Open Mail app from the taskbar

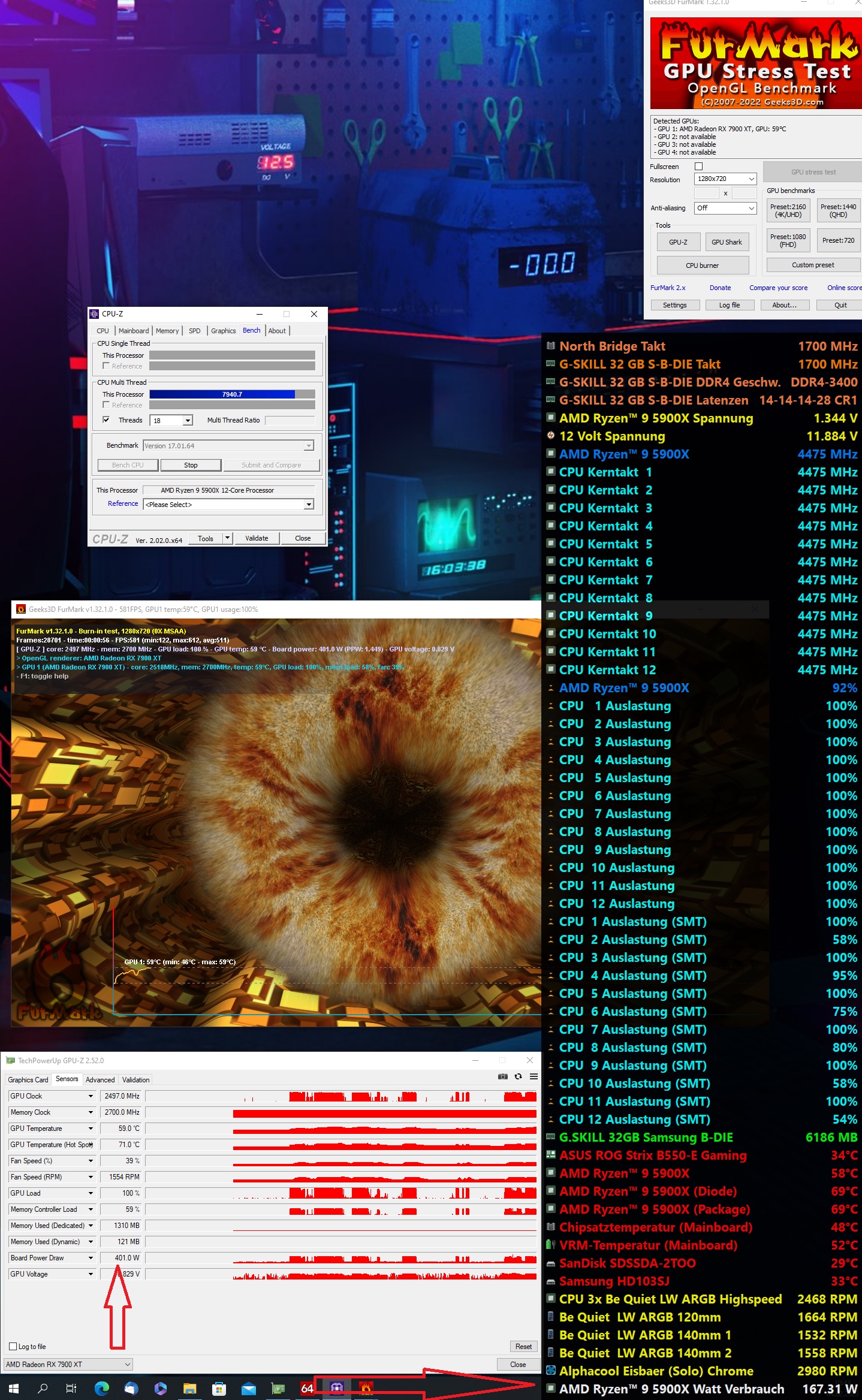click(248, 1388)
